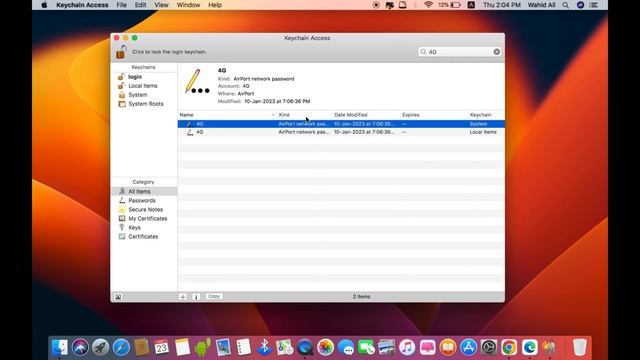Open the Window menu
This screenshot has height=360, width=640.
[x=188, y=5]
